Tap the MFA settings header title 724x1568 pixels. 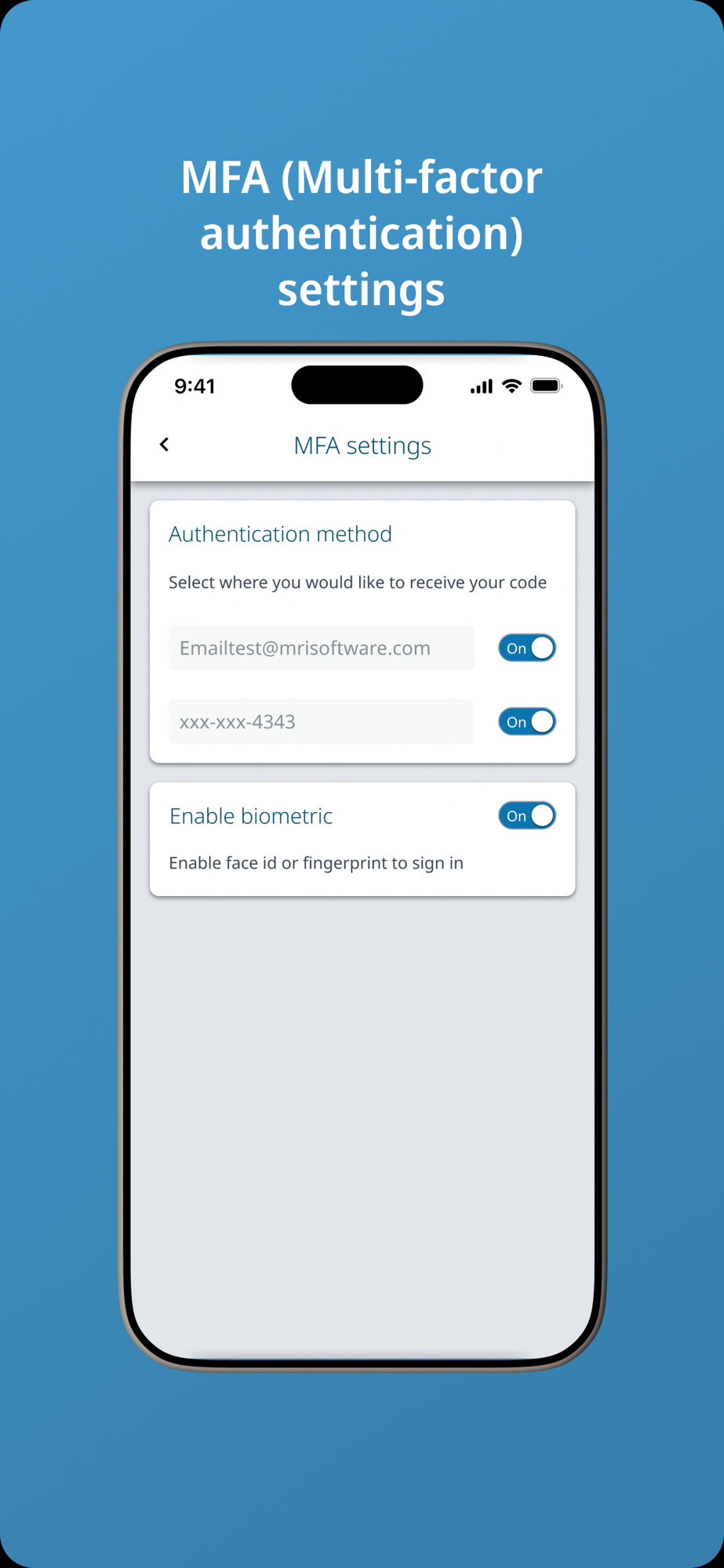(362, 445)
